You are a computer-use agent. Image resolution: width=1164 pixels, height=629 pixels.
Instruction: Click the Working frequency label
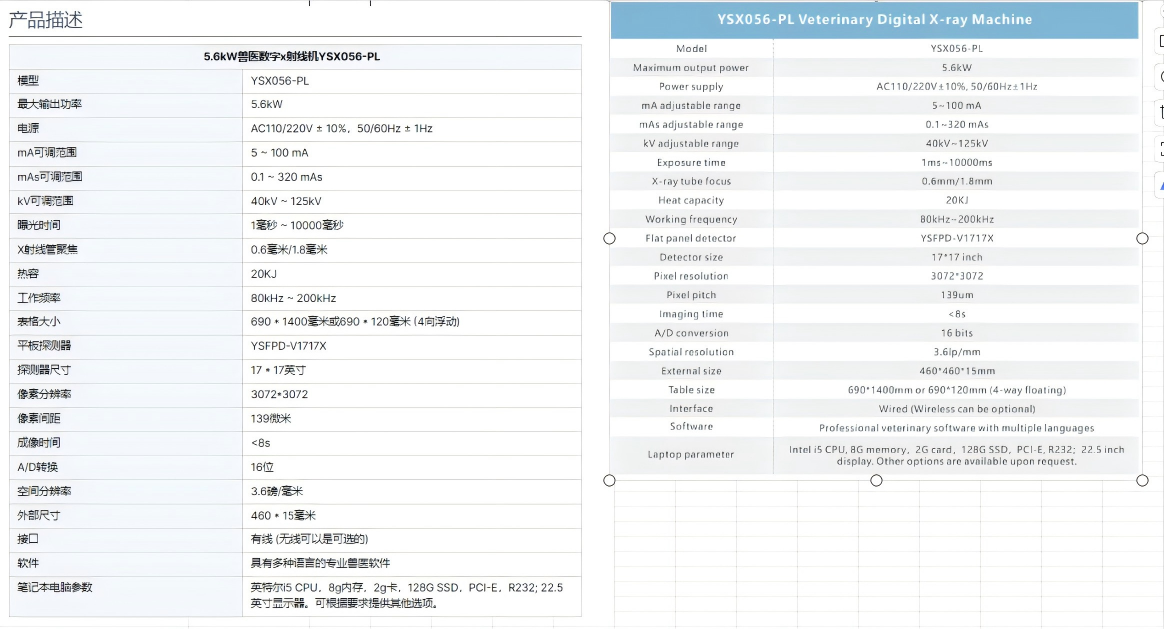691,219
